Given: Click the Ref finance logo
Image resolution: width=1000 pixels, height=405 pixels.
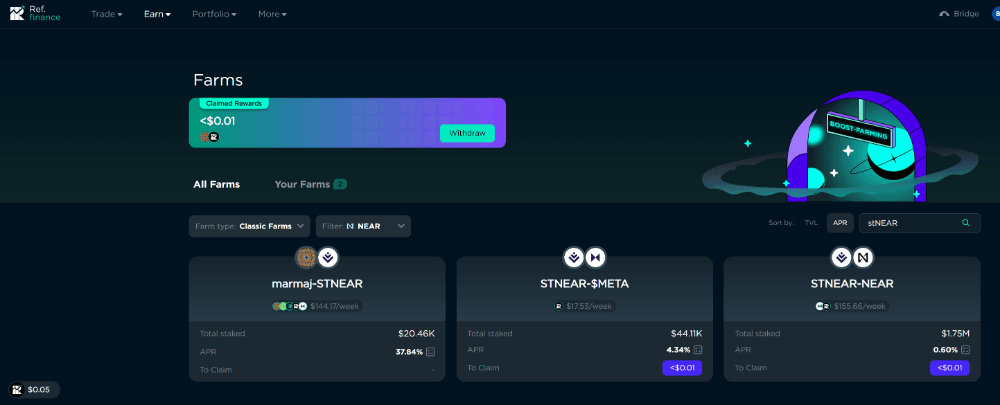Looking at the screenshot, I should [x=35, y=13].
